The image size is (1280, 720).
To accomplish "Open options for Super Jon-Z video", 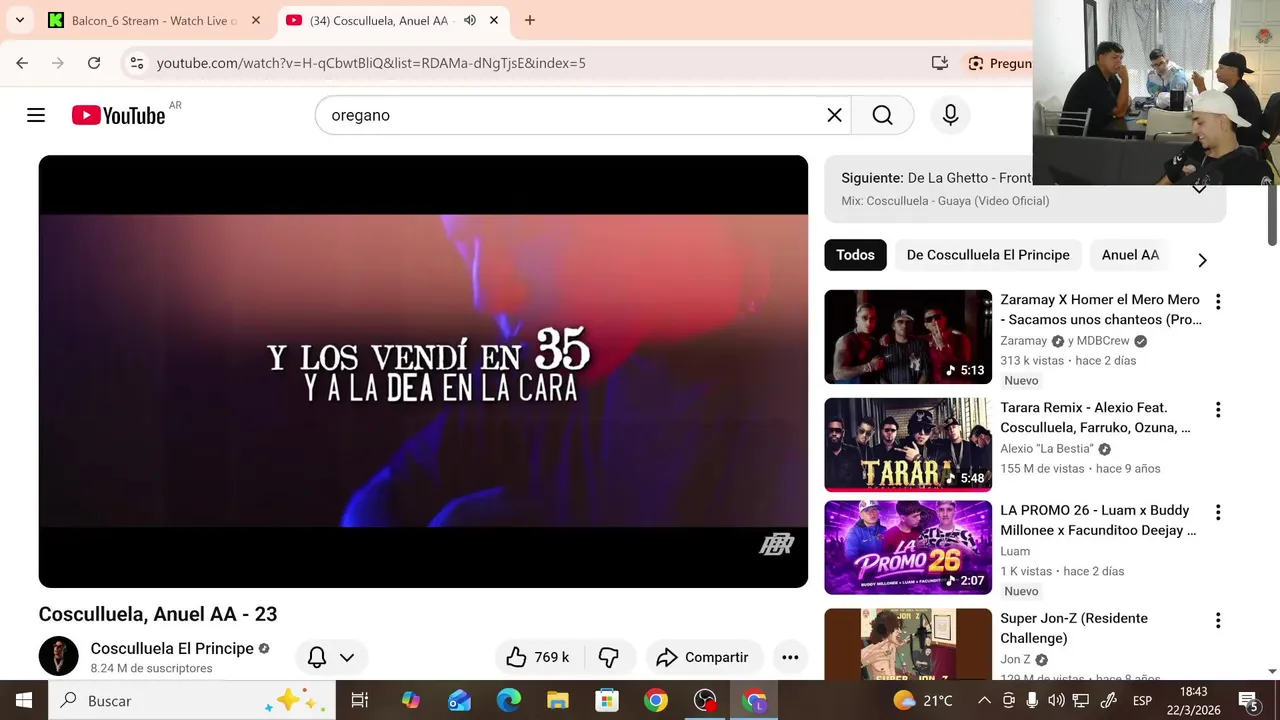I will (x=1218, y=620).
